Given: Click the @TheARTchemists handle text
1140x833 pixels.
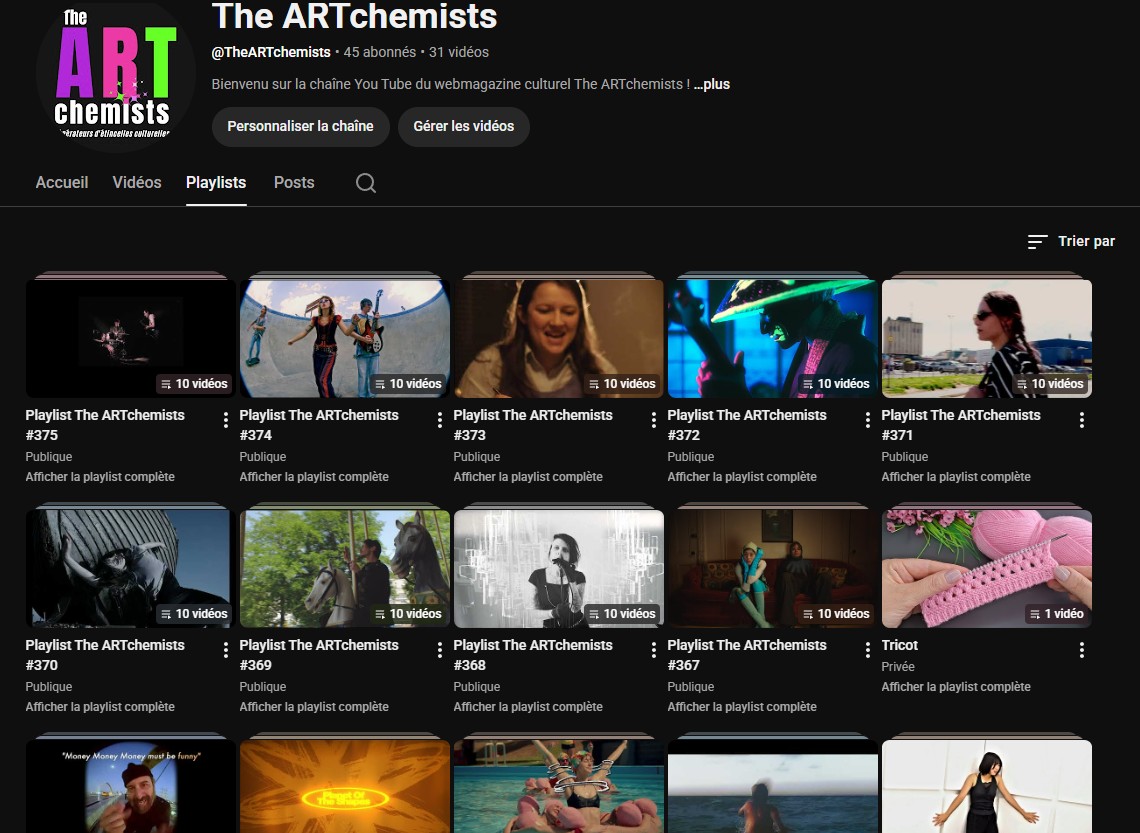Looking at the screenshot, I should click(x=271, y=52).
